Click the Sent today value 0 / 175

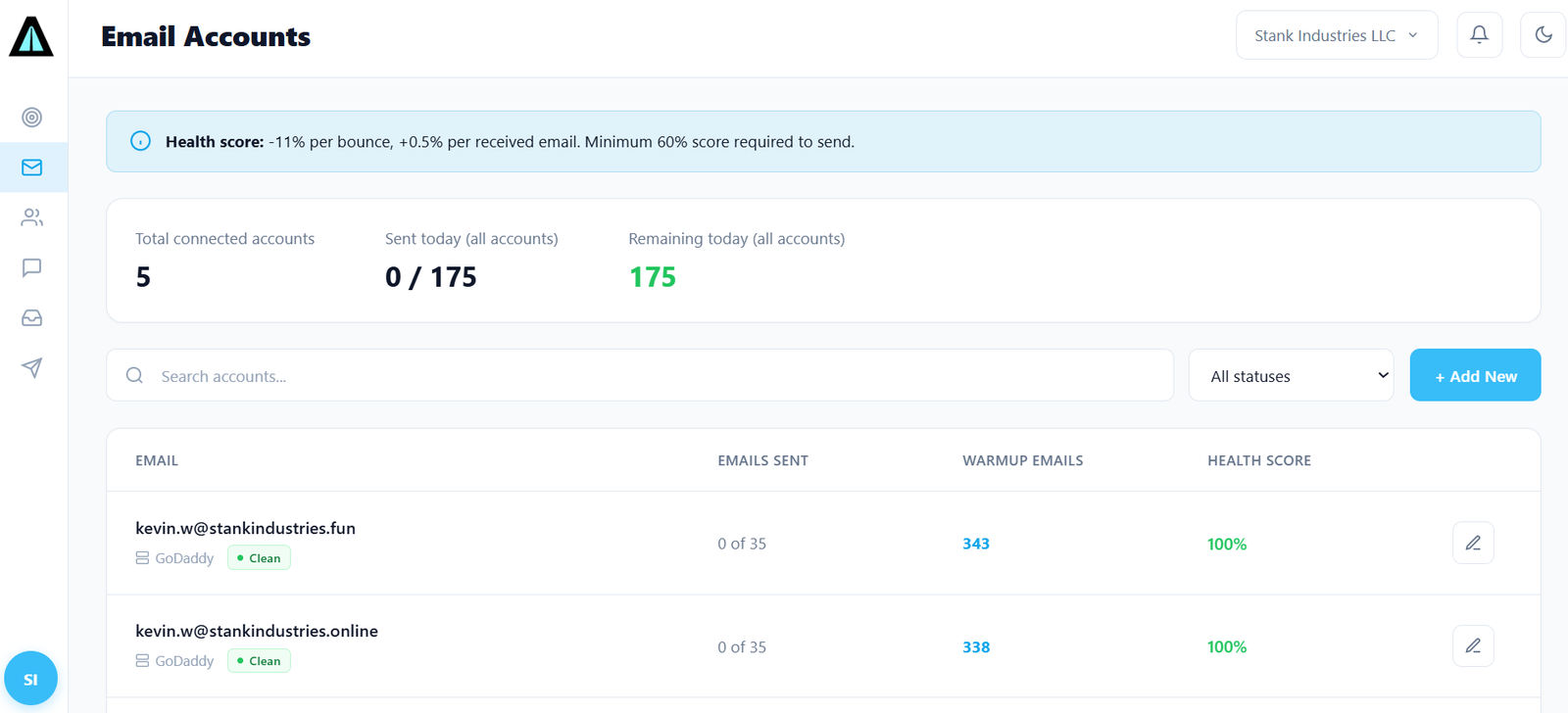click(431, 277)
